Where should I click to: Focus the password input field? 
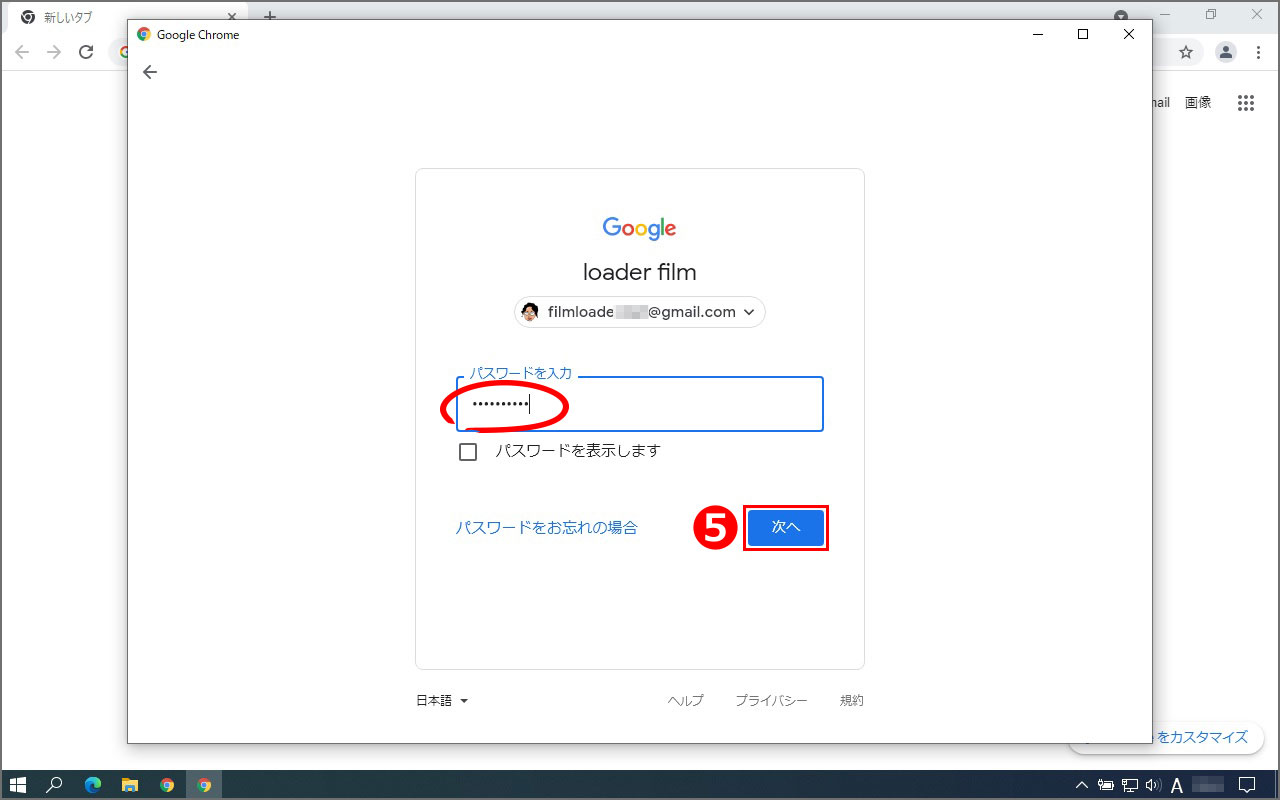click(x=640, y=404)
